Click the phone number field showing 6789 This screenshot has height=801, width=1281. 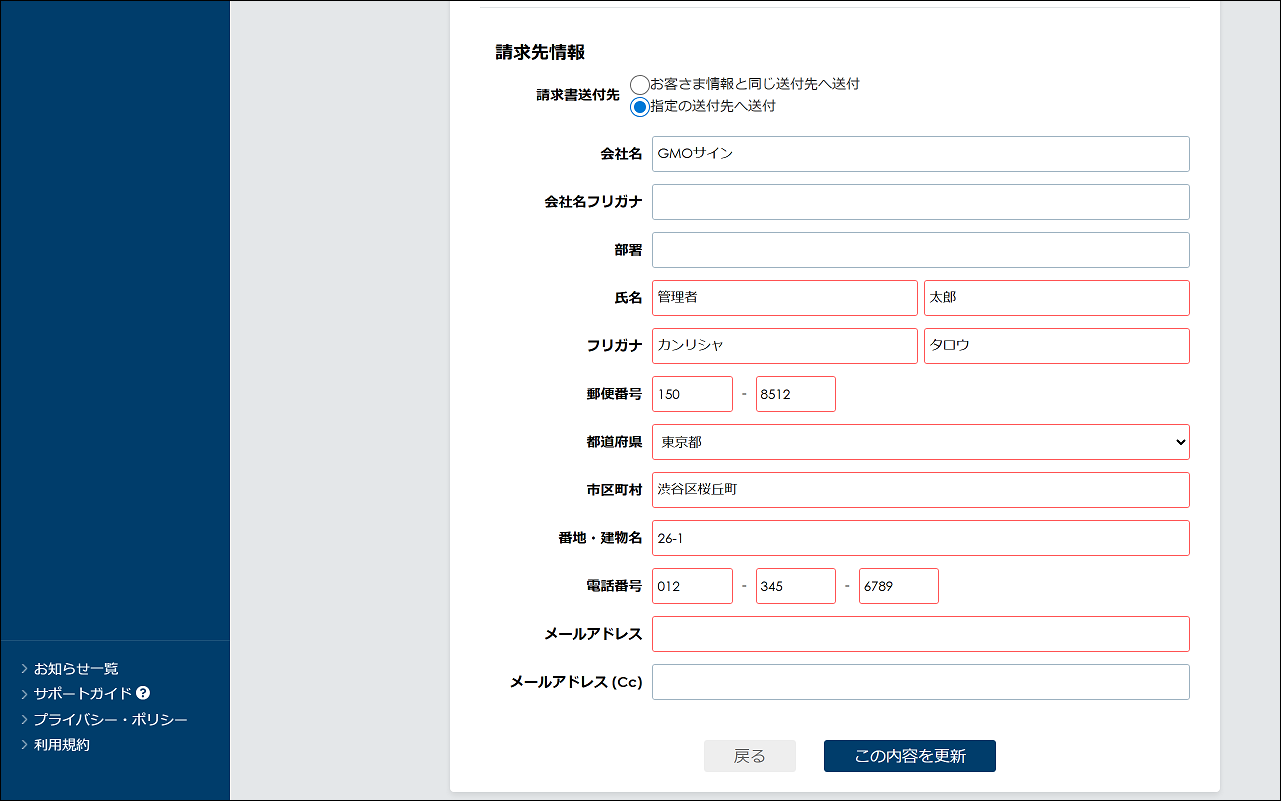898,586
